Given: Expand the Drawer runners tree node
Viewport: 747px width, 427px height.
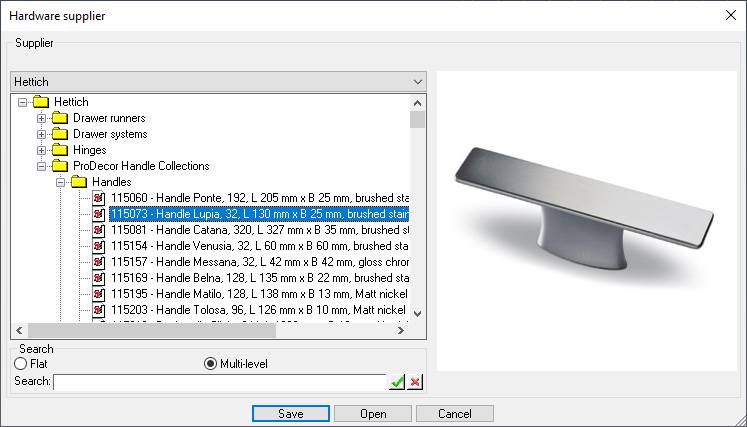Looking at the screenshot, I should 42,118.
